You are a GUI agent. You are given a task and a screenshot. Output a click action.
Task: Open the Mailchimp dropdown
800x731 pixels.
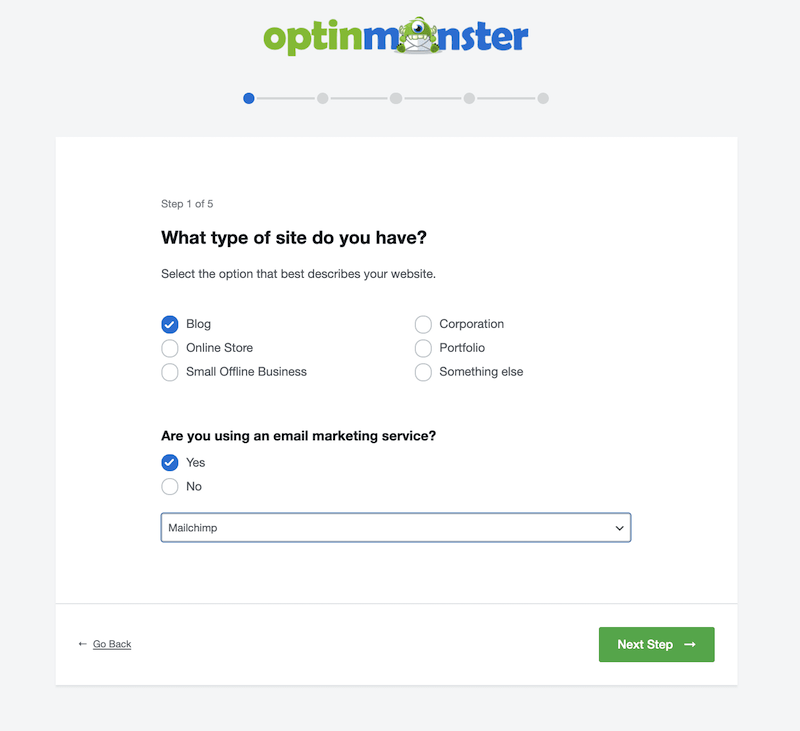(x=396, y=527)
